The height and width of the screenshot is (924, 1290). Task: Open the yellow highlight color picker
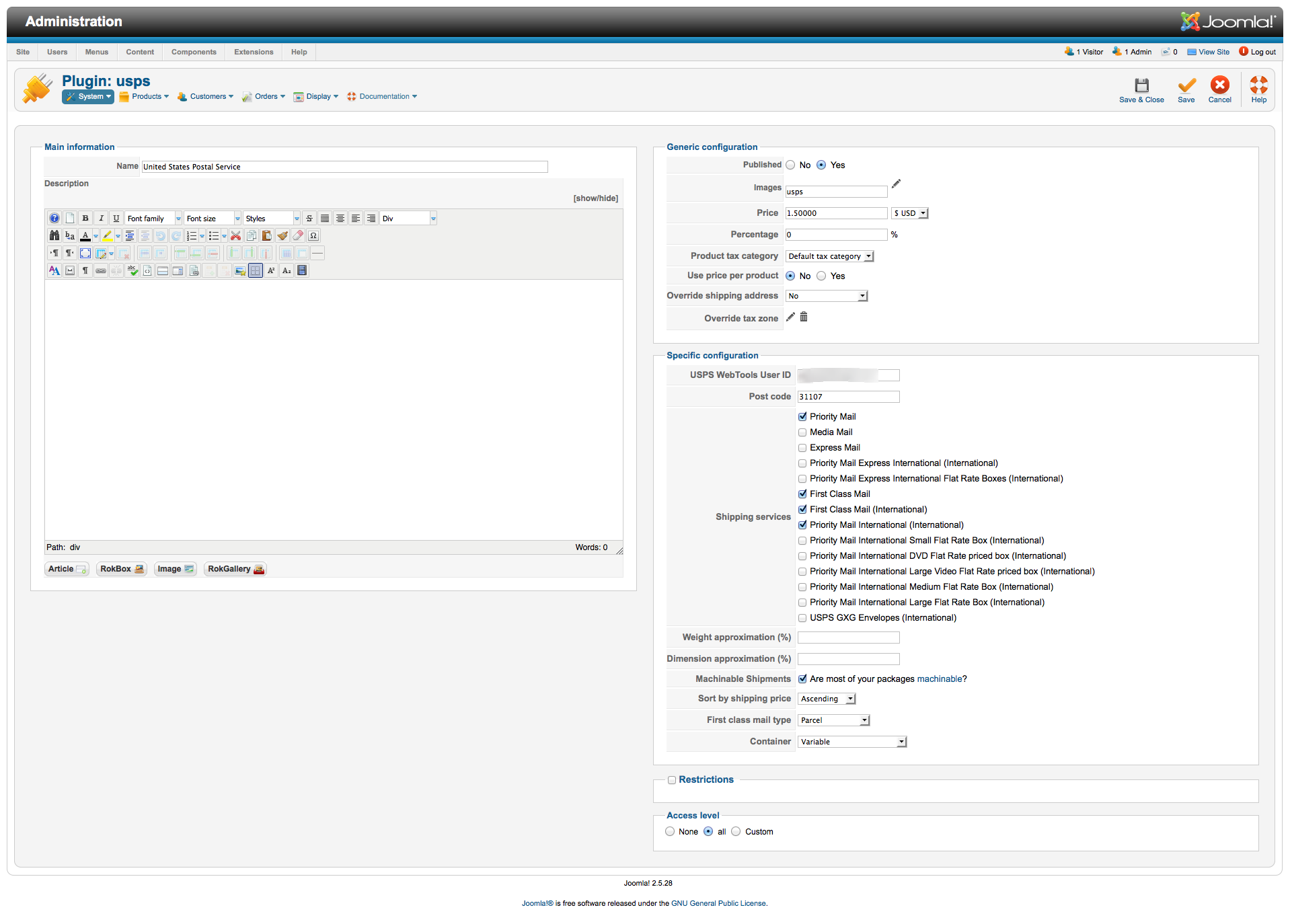tap(118, 235)
